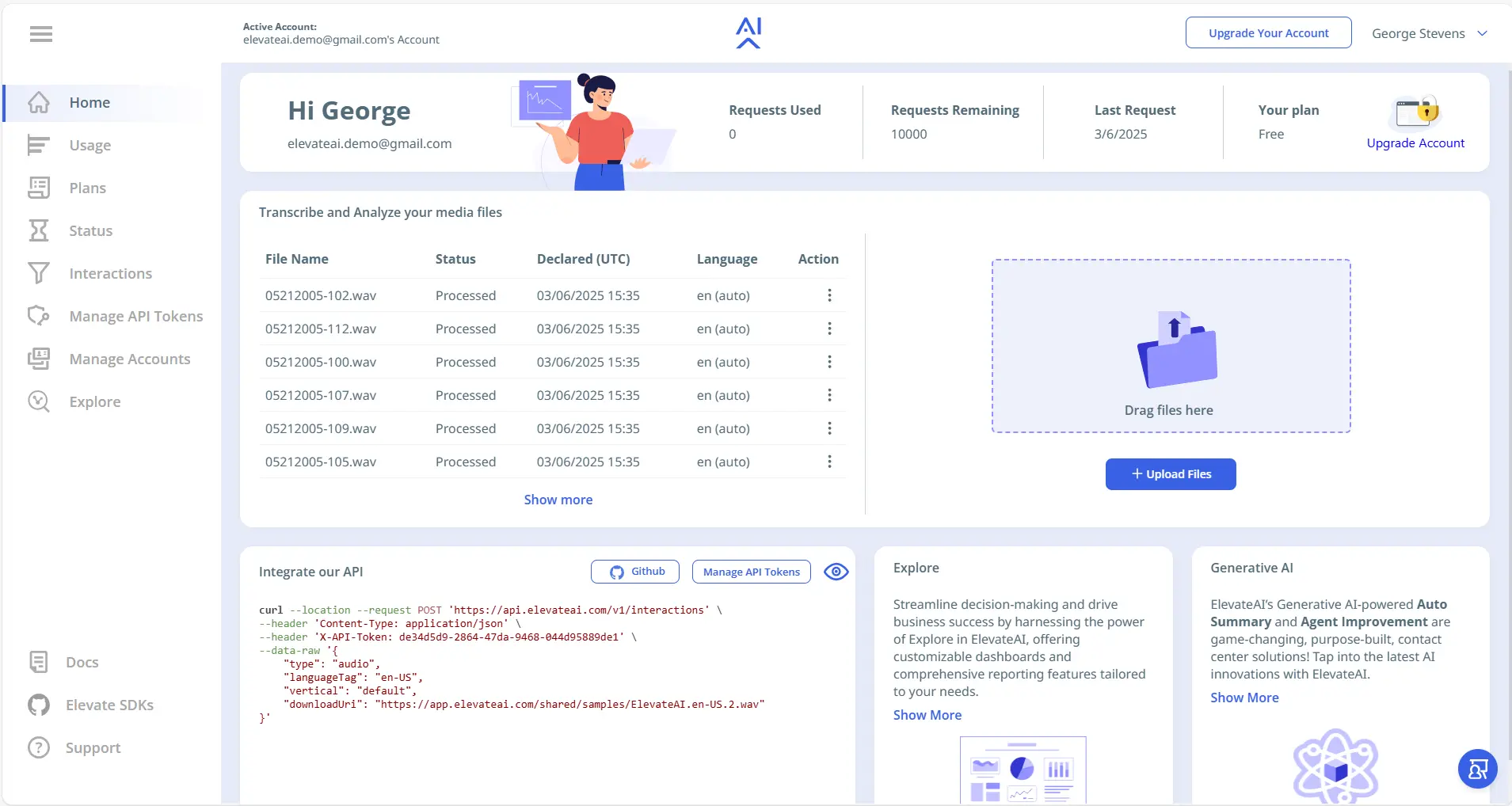Click the Last Request date 3/6/2025
Screen dimensions: 1512x806
(x=1121, y=134)
